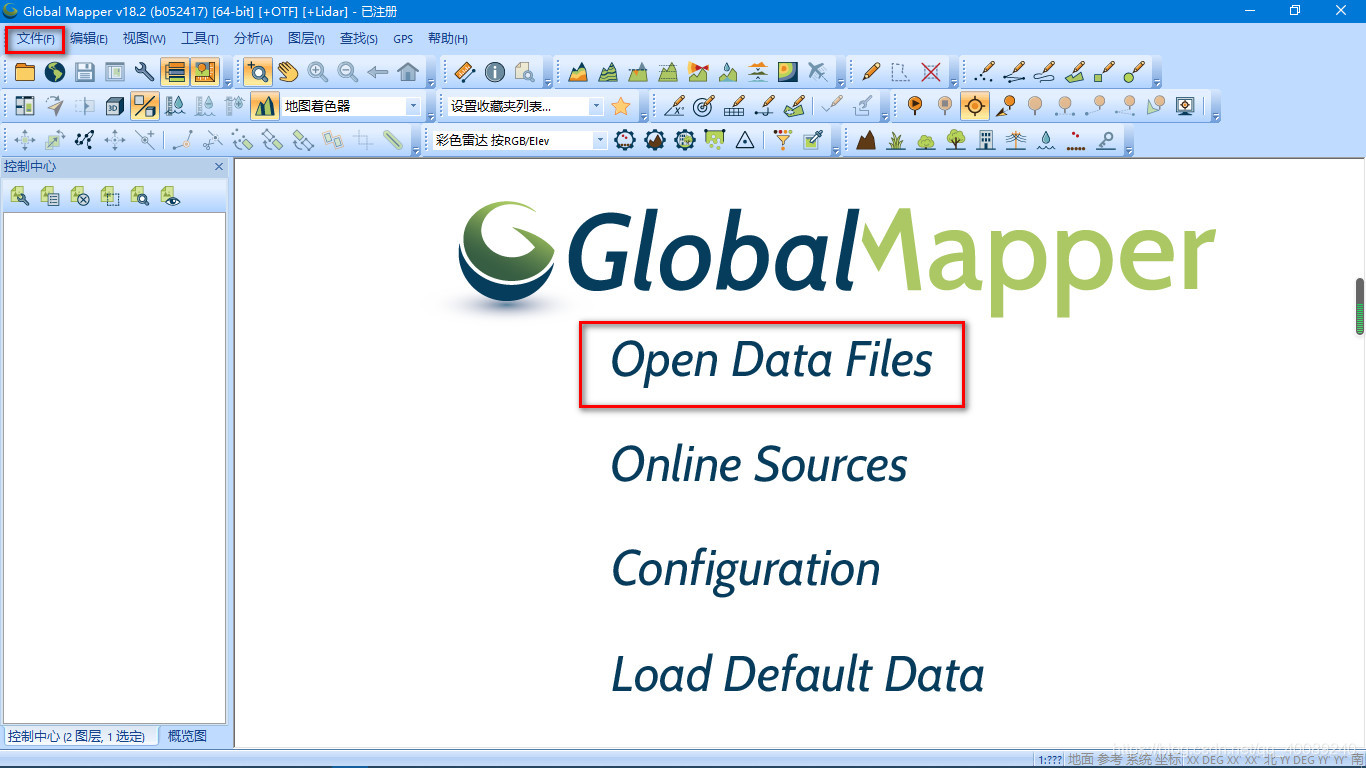Expand overflow arrow of the GPS toolbar
This screenshot has width=1366, height=768.
1216,115
